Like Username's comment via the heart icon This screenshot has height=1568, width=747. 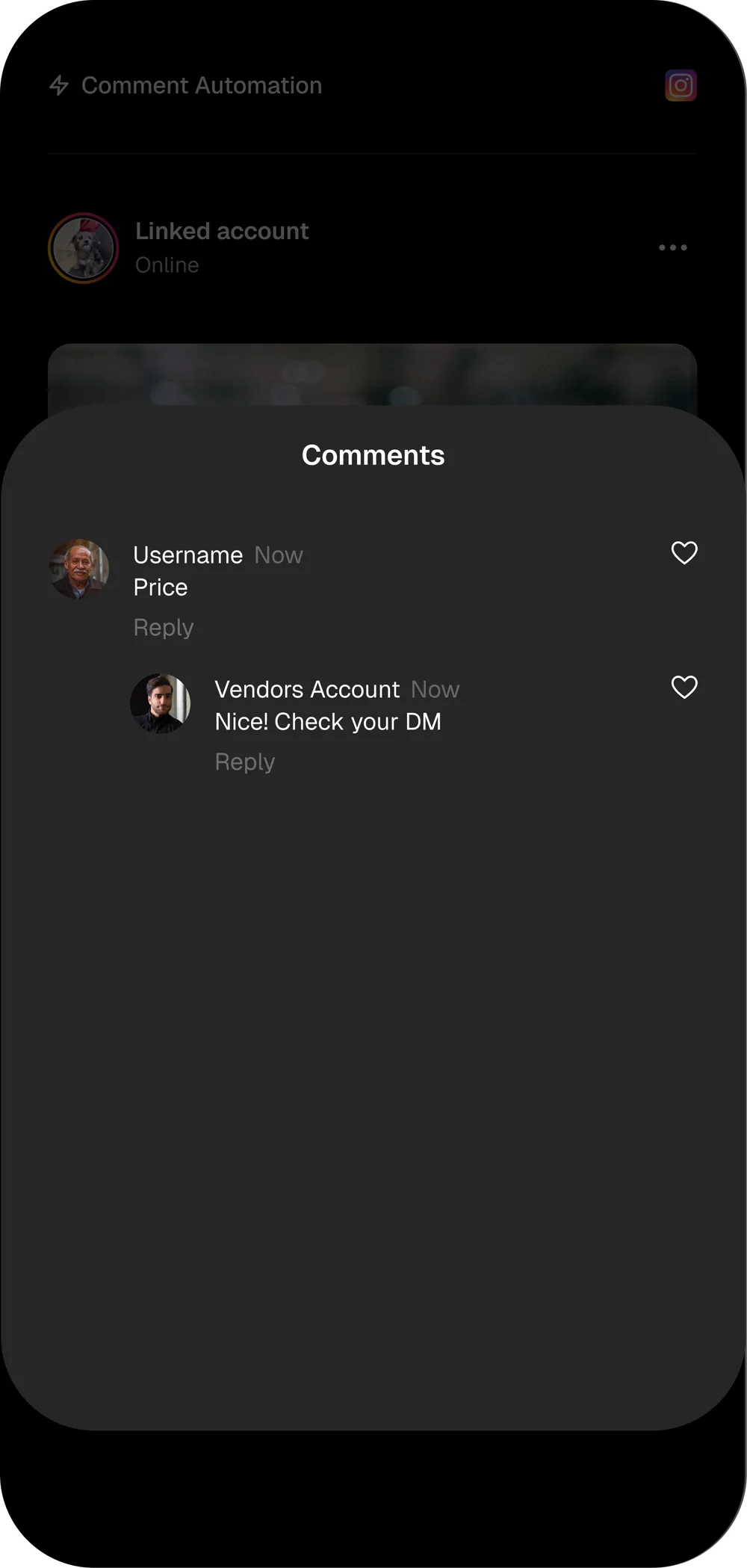click(684, 553)
